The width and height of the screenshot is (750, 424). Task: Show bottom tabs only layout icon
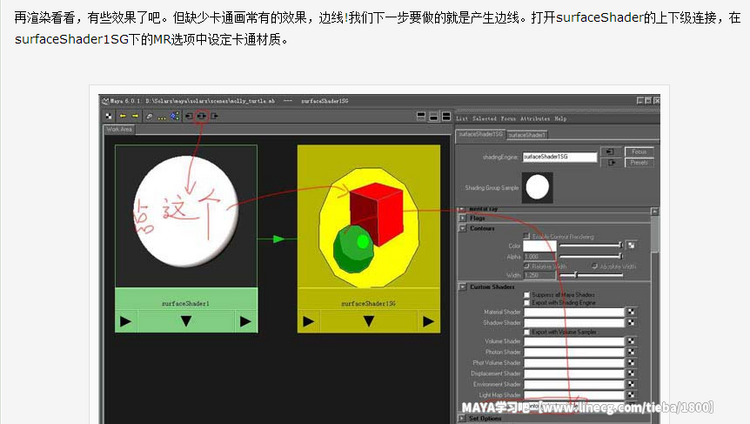(434, 116)
